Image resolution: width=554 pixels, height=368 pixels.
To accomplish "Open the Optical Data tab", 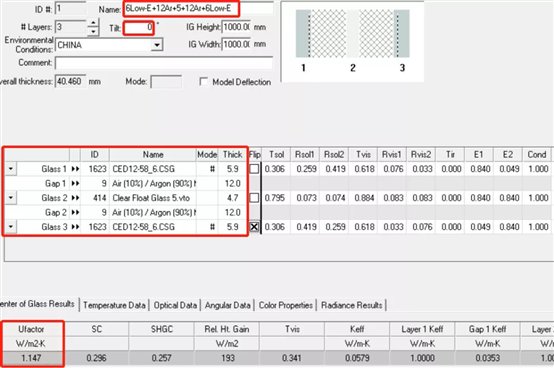I will [x=175, y=305].
